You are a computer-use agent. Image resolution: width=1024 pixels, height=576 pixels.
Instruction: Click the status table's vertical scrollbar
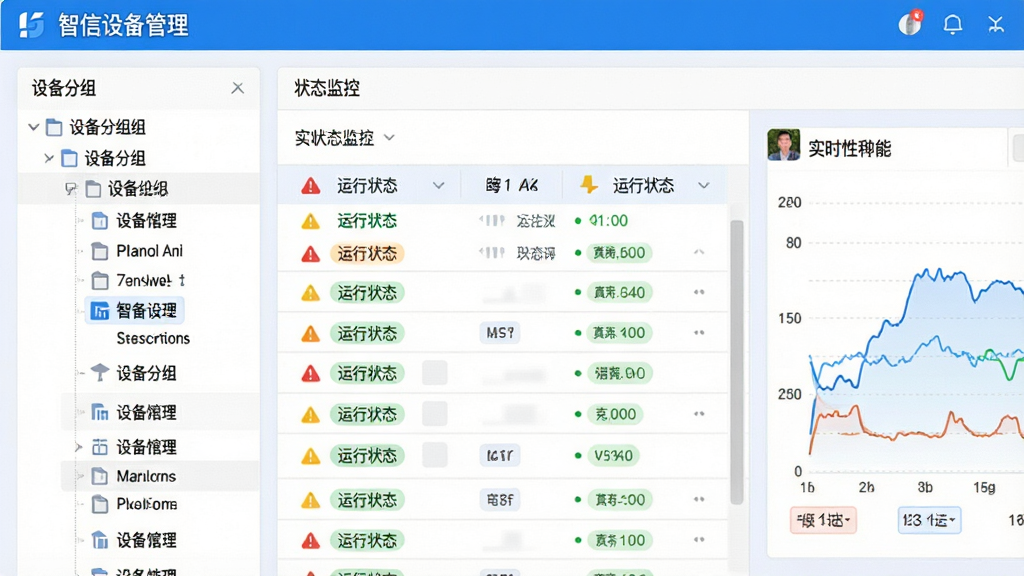[737, 362]
